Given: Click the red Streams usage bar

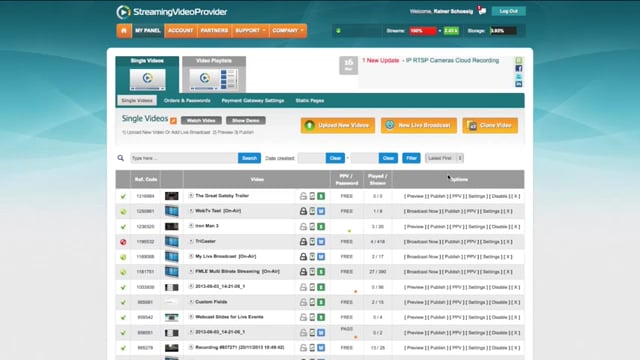Looking at the screenshot, I should coord(423,31).
